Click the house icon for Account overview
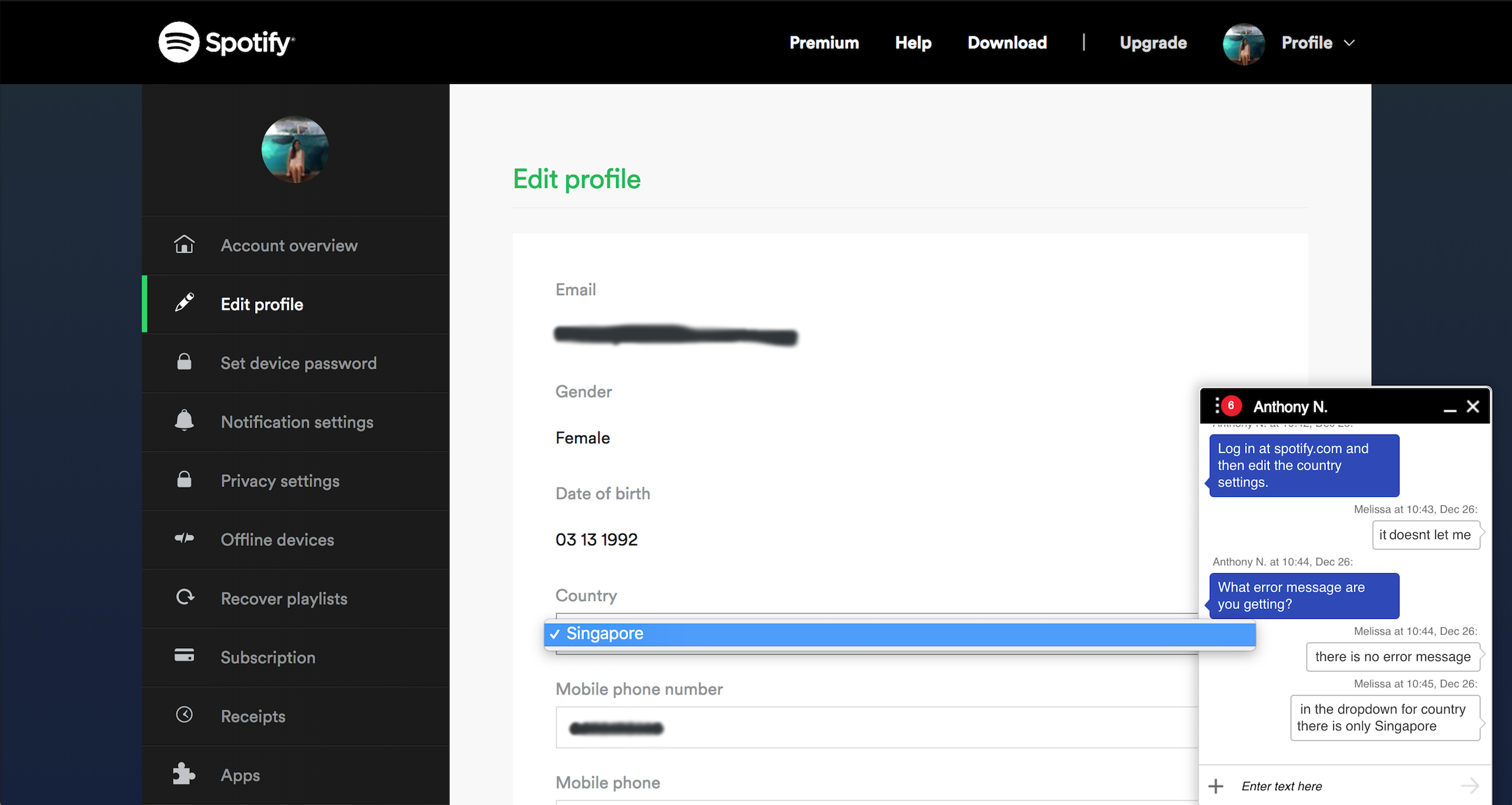Image resolution: width=1512 pixels, height=805 pixels. tap(184, 245)
